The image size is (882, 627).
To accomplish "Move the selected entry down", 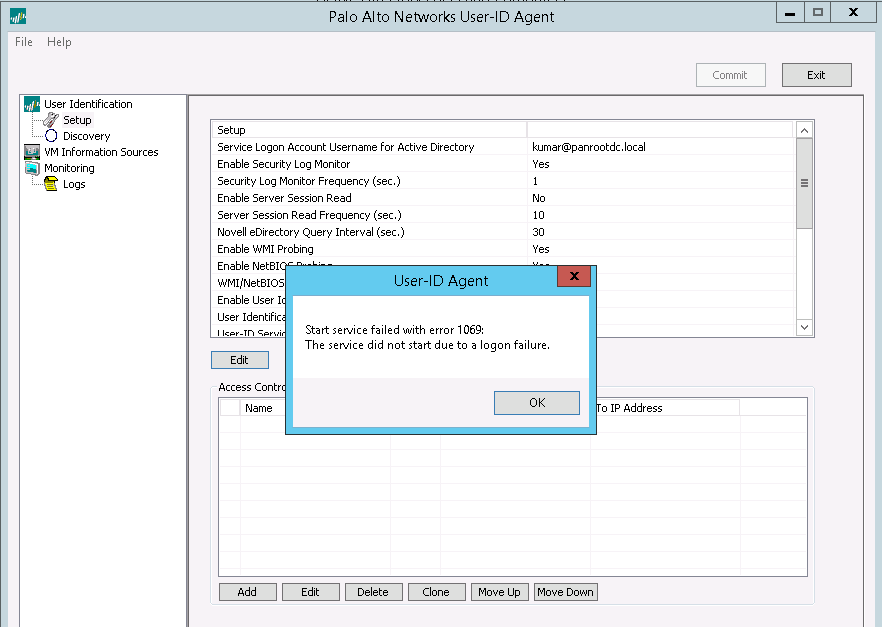I will 565,591.
